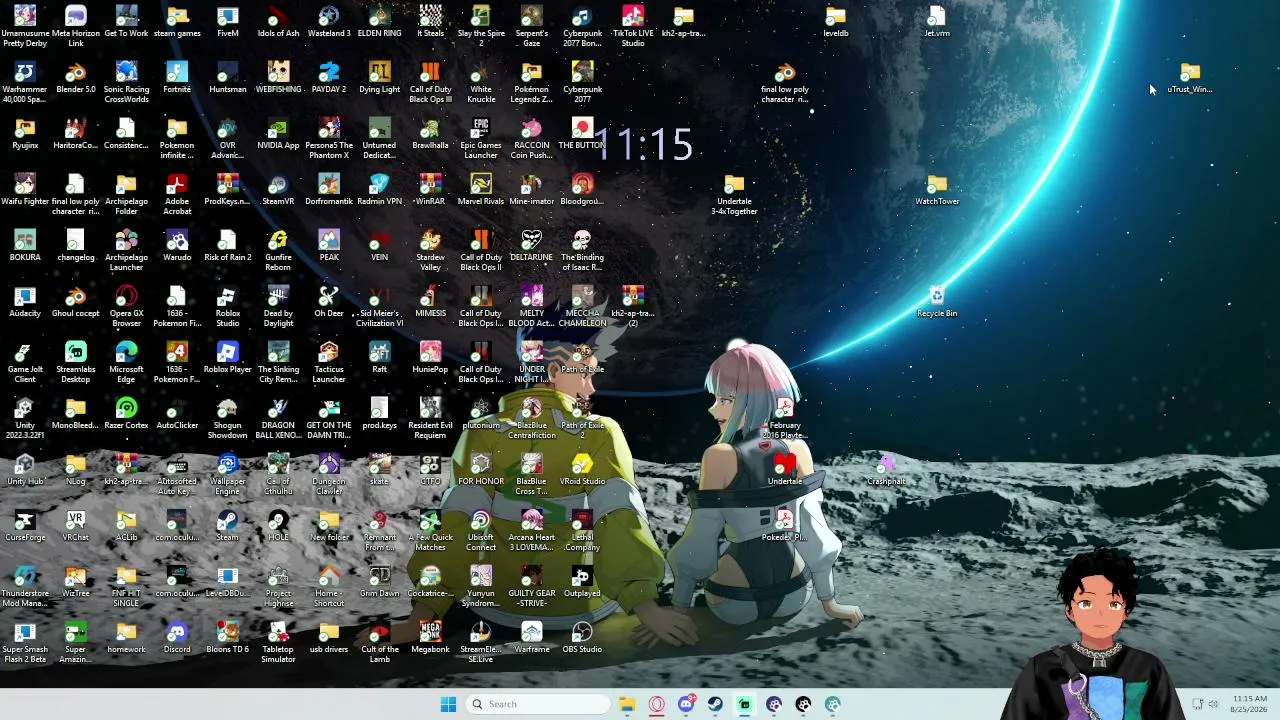Select the FiveM desktop icon

(228, 22)
